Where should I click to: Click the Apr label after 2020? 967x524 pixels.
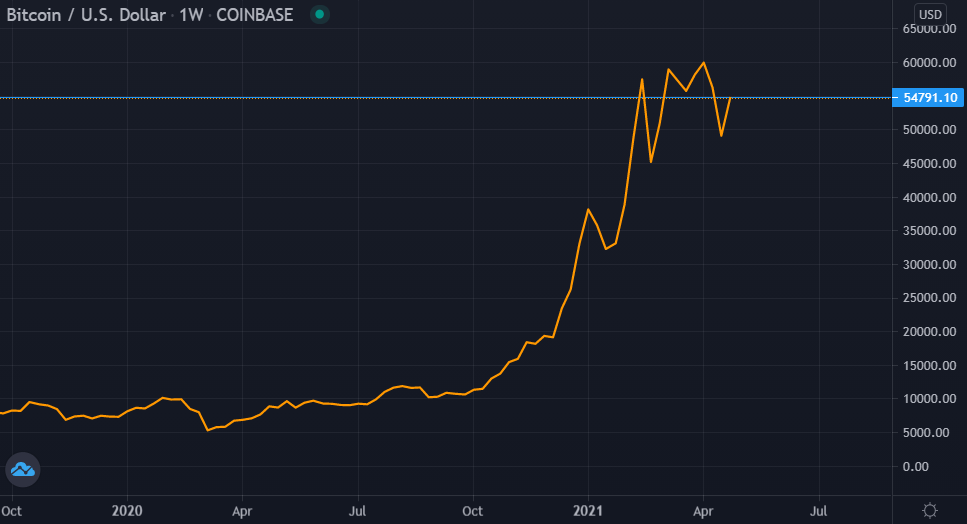242,511
